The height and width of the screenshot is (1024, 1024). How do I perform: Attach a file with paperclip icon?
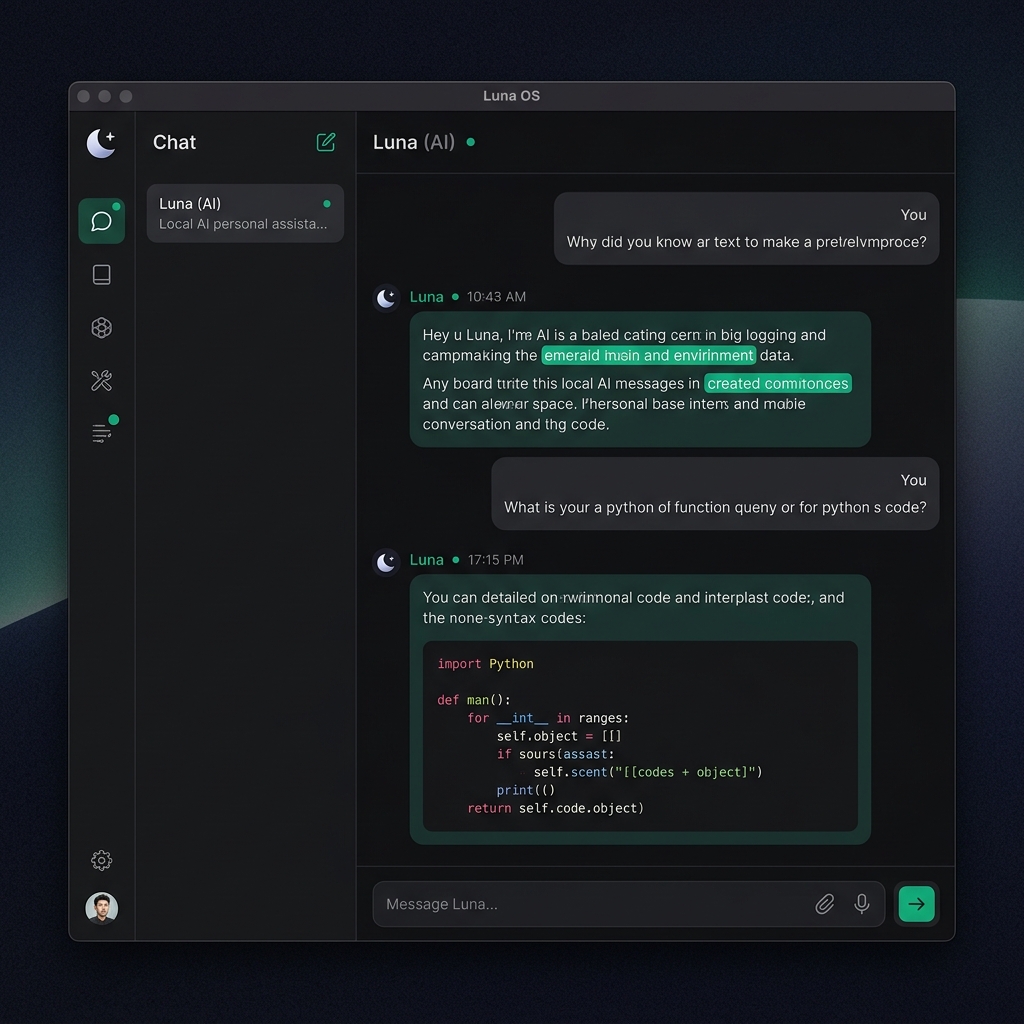(x=824, y=904)
